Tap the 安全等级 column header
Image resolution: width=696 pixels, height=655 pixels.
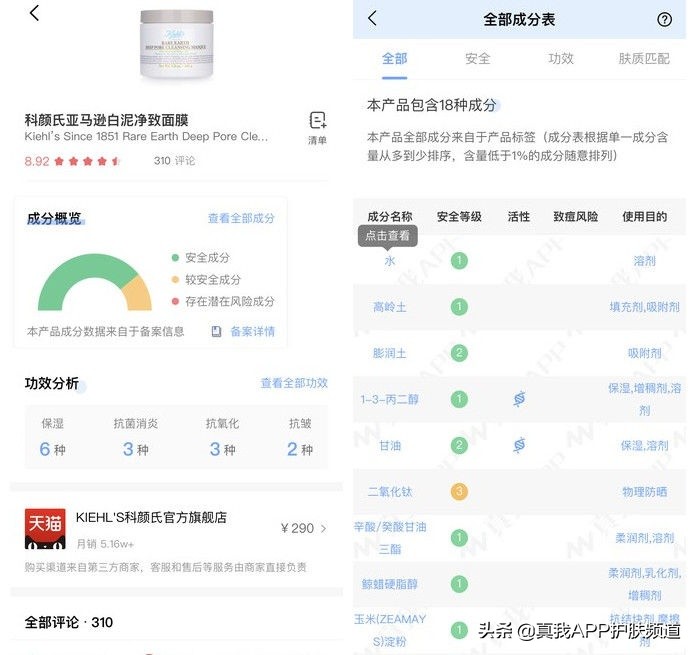pos(459,217)
